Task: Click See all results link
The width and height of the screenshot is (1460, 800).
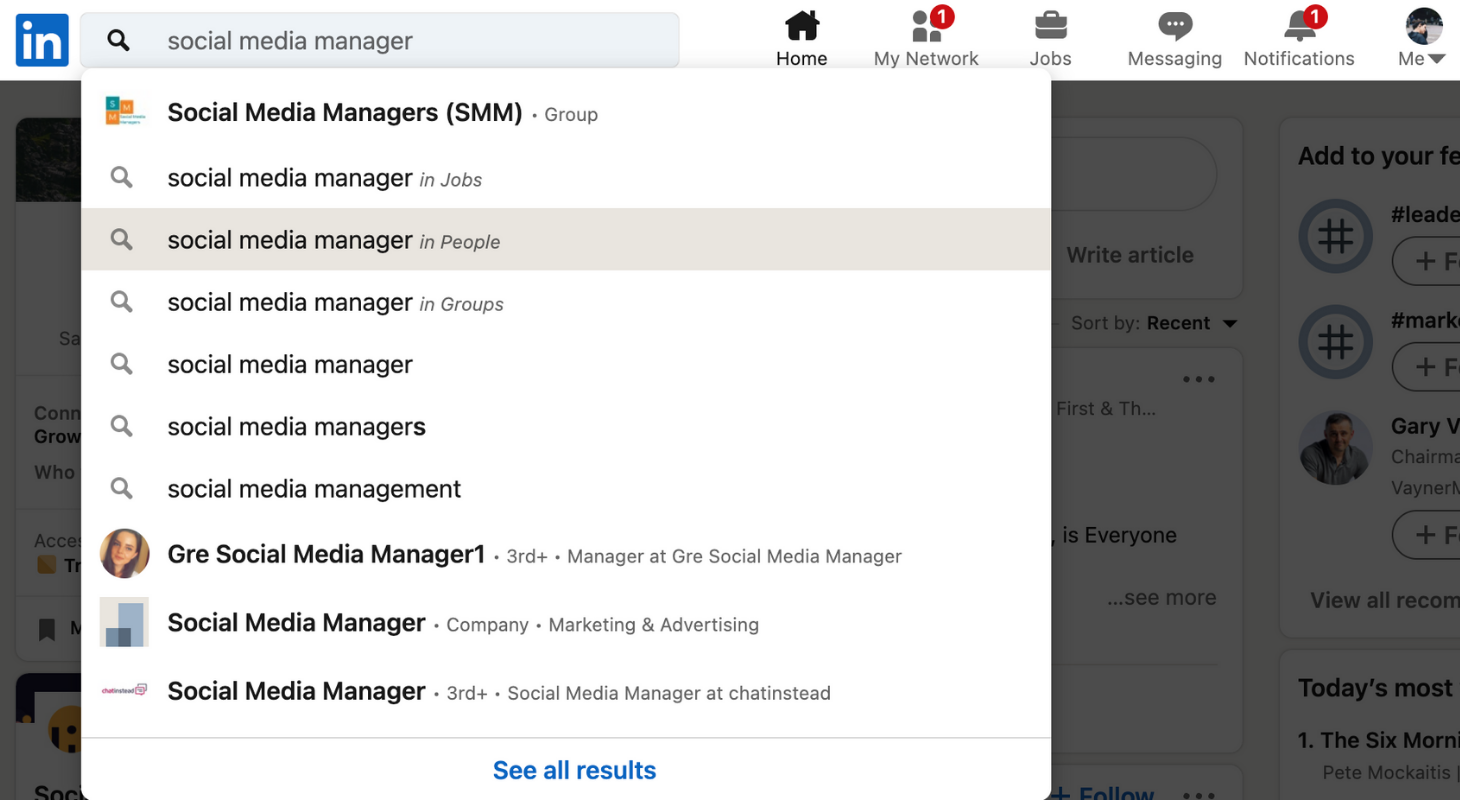Action: [x=574, y=770]
